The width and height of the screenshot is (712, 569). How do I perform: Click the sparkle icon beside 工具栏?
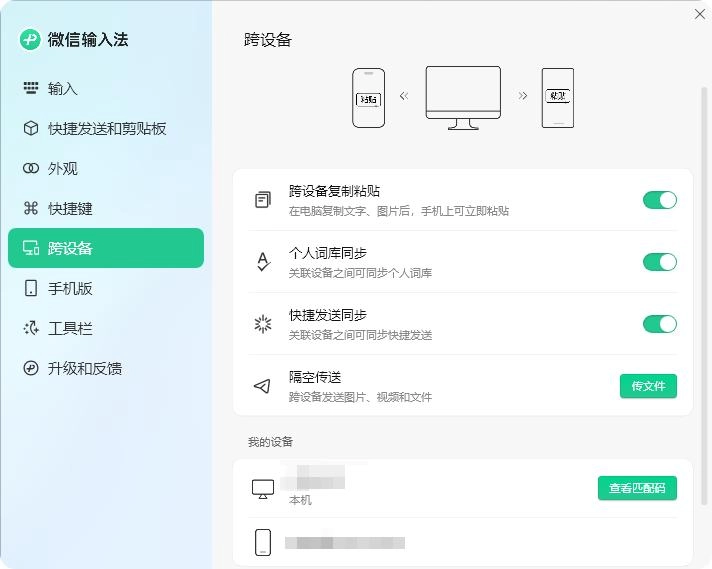point(31,328)
